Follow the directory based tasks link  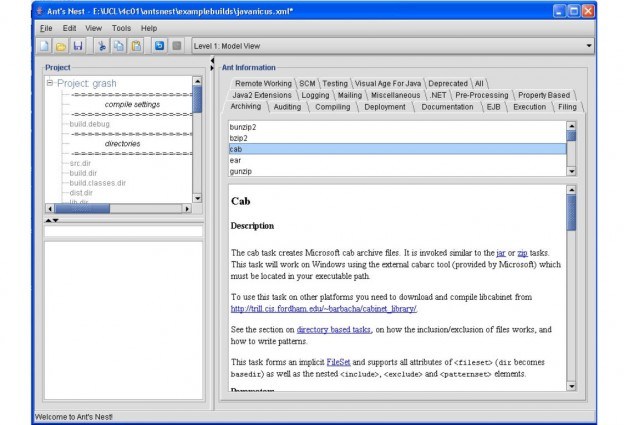(334, 329)
